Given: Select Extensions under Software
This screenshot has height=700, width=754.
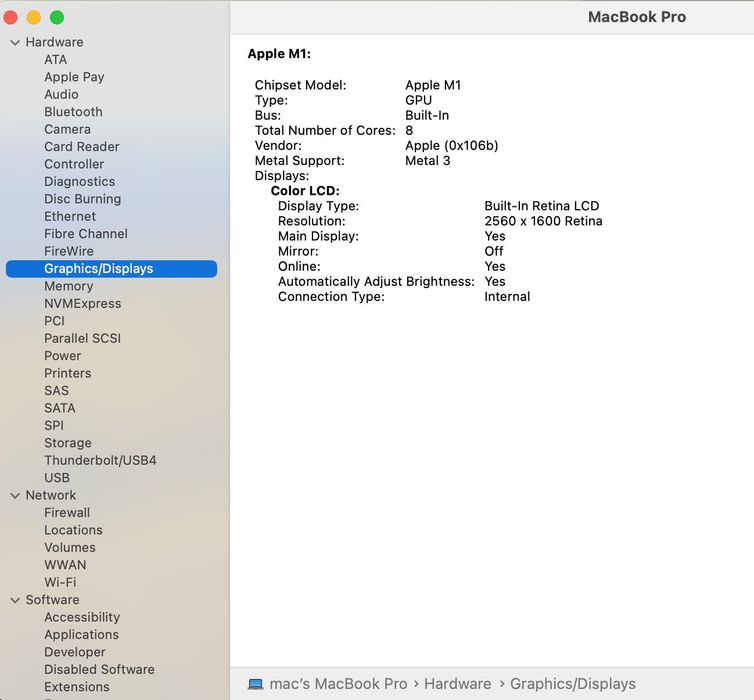Looking at the screenshot, I should (76, 687).
